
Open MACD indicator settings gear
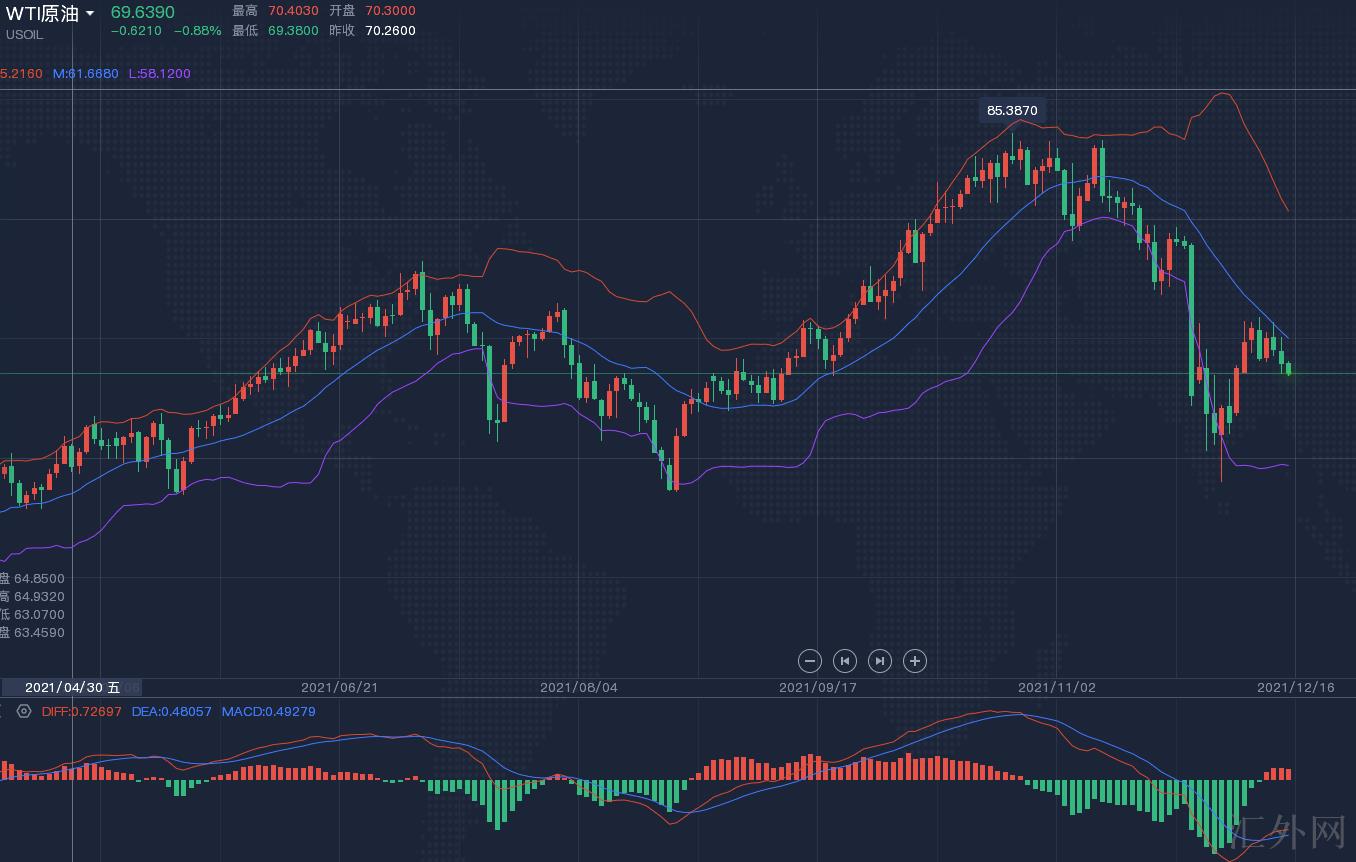[x=24, y=712]
